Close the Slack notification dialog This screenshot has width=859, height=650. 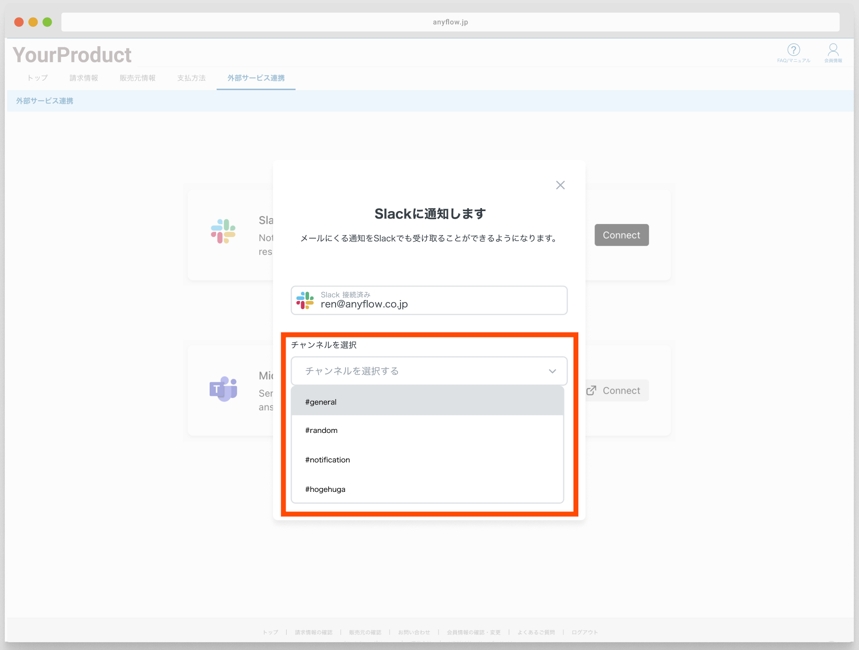[560, 185]
